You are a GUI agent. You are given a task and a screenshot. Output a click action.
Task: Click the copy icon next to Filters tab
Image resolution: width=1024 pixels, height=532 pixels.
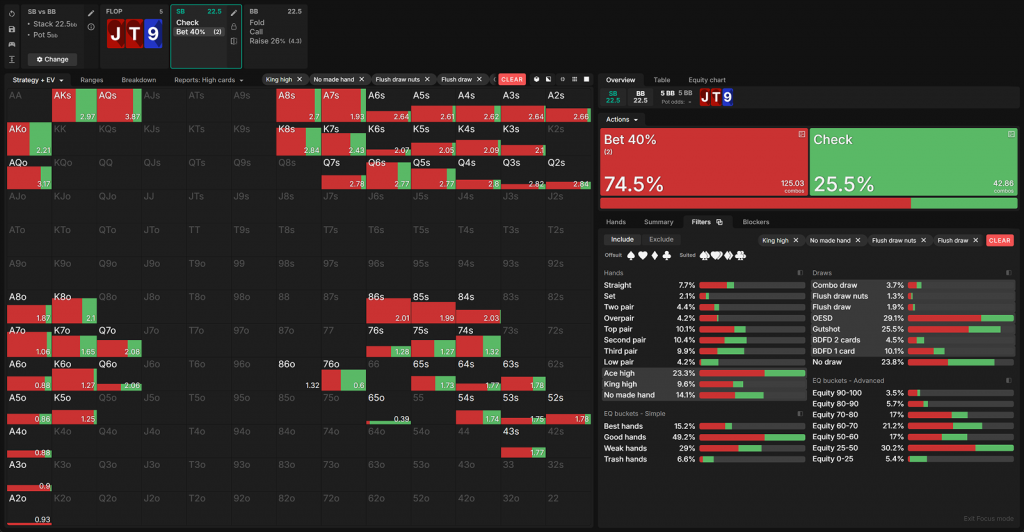coord(719,222)
